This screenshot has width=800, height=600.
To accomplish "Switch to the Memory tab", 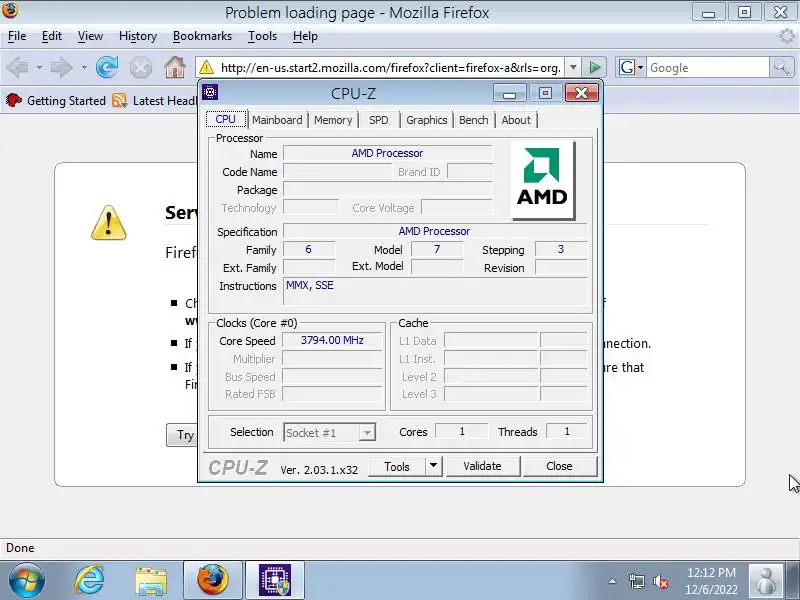I will pyautogui.click(x=333, y=120).
